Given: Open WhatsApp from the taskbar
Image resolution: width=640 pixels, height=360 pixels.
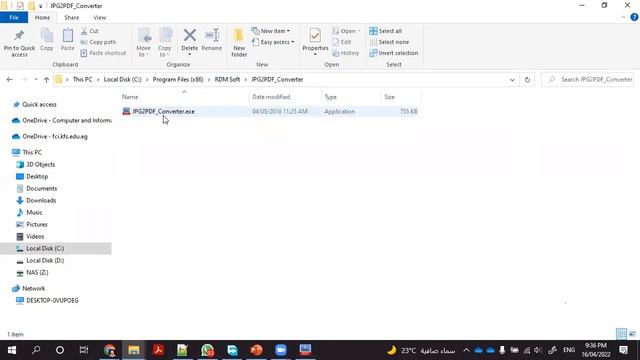Looking at the screenshot, I should point(207,350).
